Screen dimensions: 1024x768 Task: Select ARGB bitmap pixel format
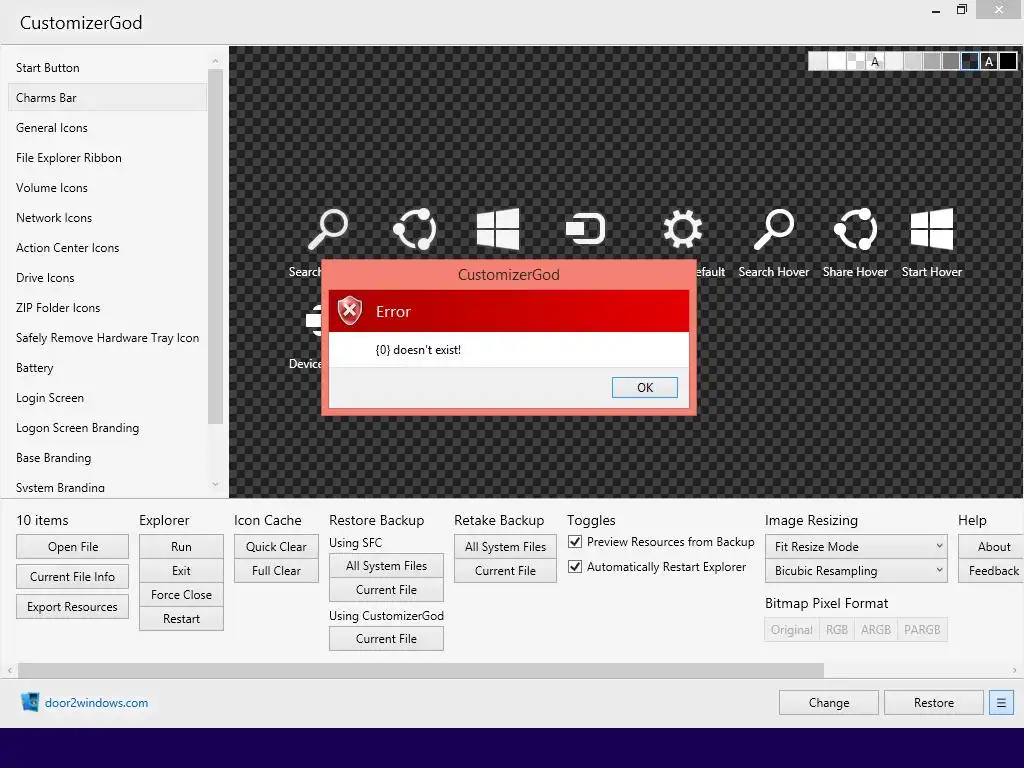[876, 630]
